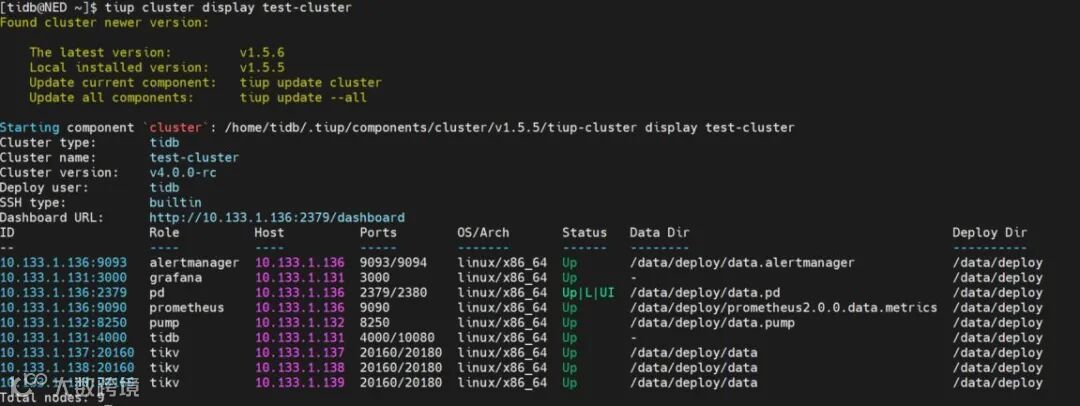Click the command text tiup update cluster
The image size is (1080, 406).
click(x=311, y=83)
